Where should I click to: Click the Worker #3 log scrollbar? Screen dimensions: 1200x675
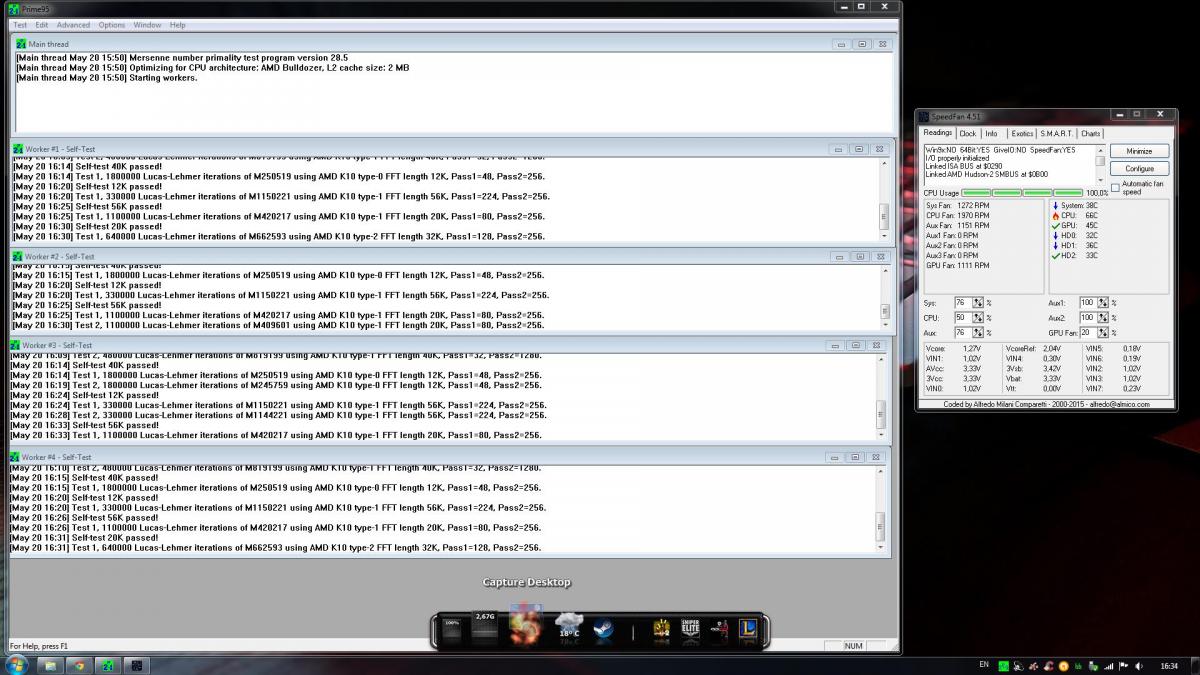(x=881, y=397)
